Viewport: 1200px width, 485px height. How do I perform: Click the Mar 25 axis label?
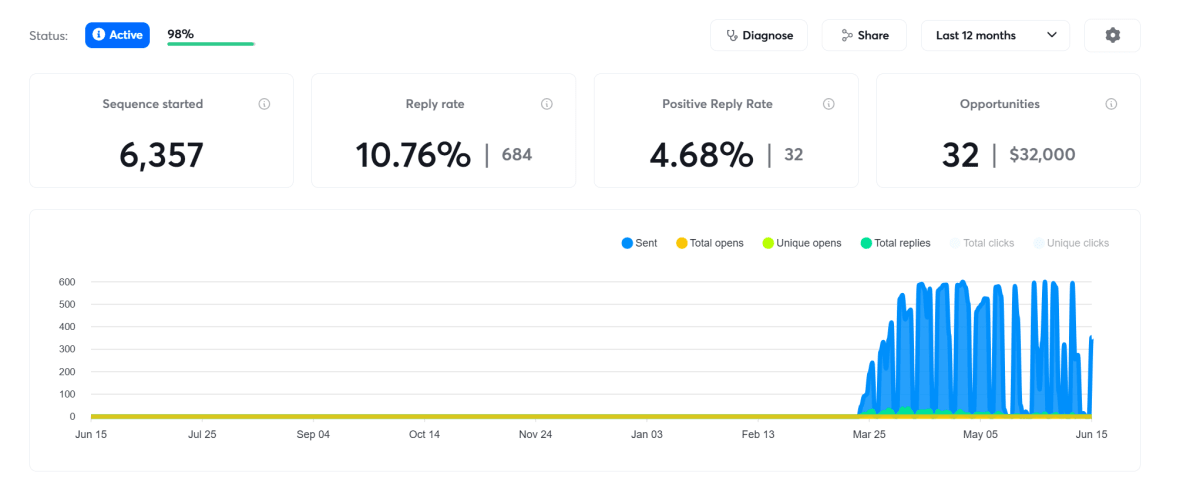pos(869,435)
